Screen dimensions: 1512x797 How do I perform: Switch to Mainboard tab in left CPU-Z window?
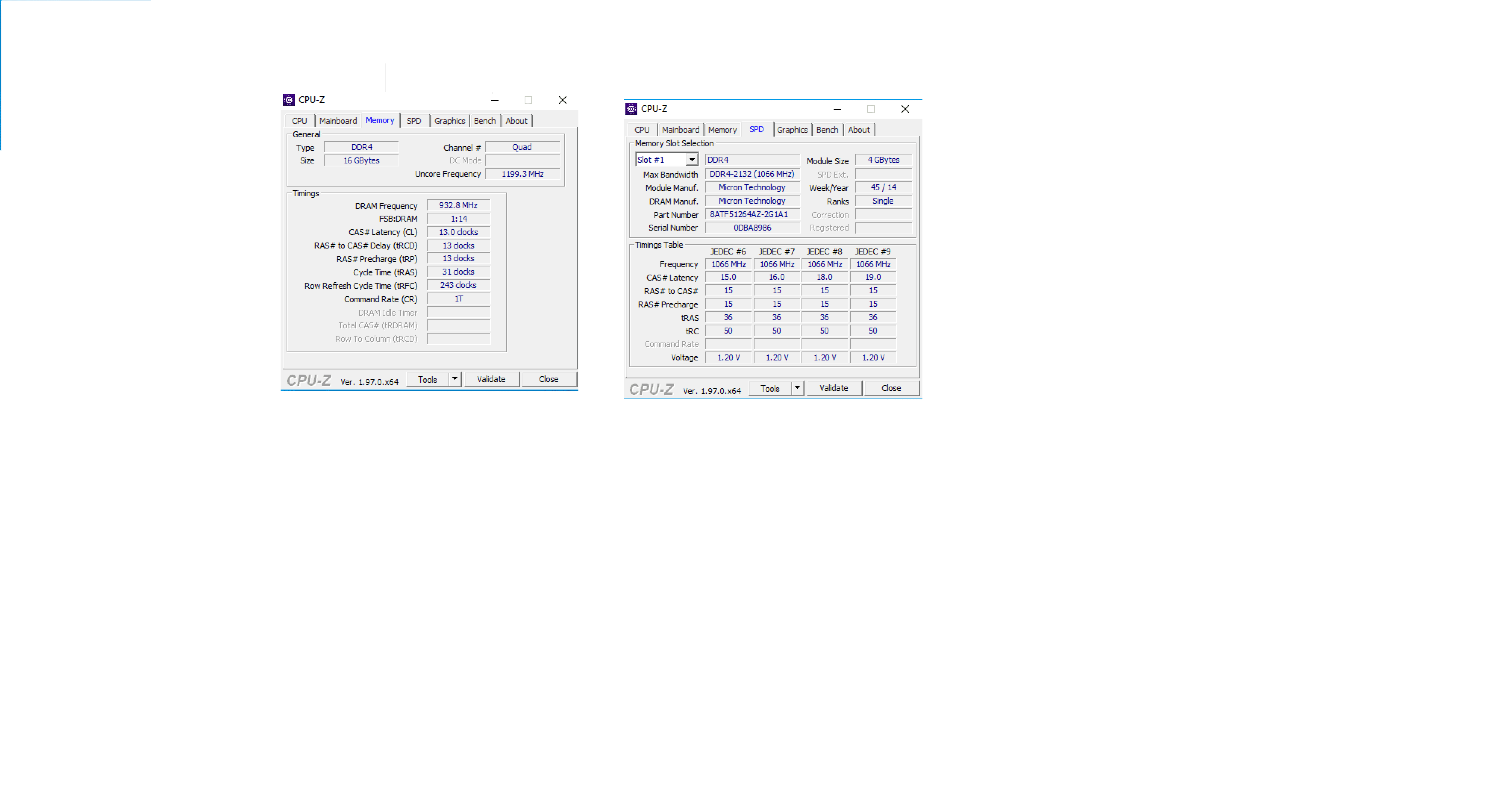[x=338, y=121]
